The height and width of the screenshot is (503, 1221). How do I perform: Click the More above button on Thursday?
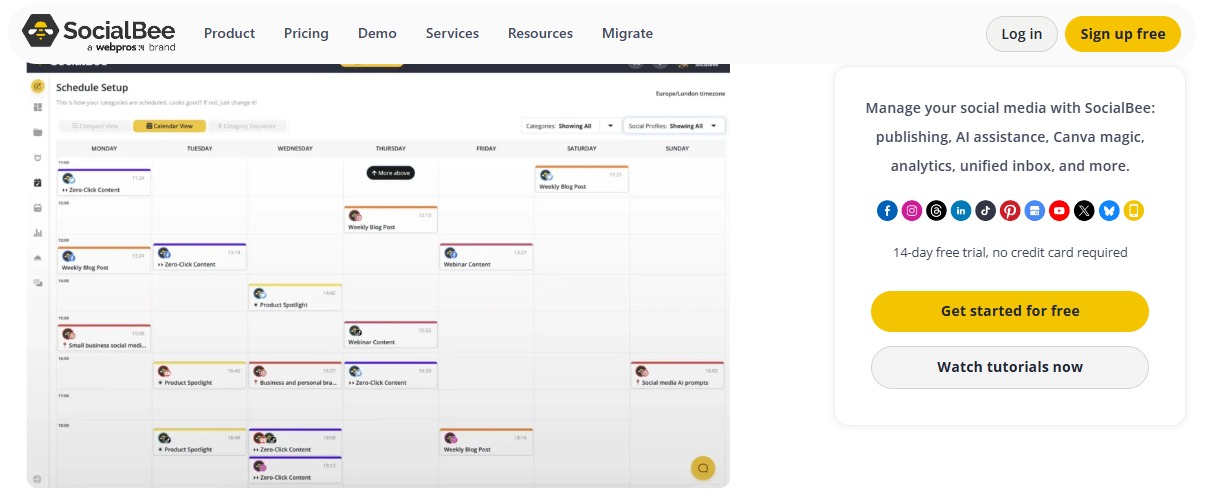pyautogui.click(x=390, y=173)
